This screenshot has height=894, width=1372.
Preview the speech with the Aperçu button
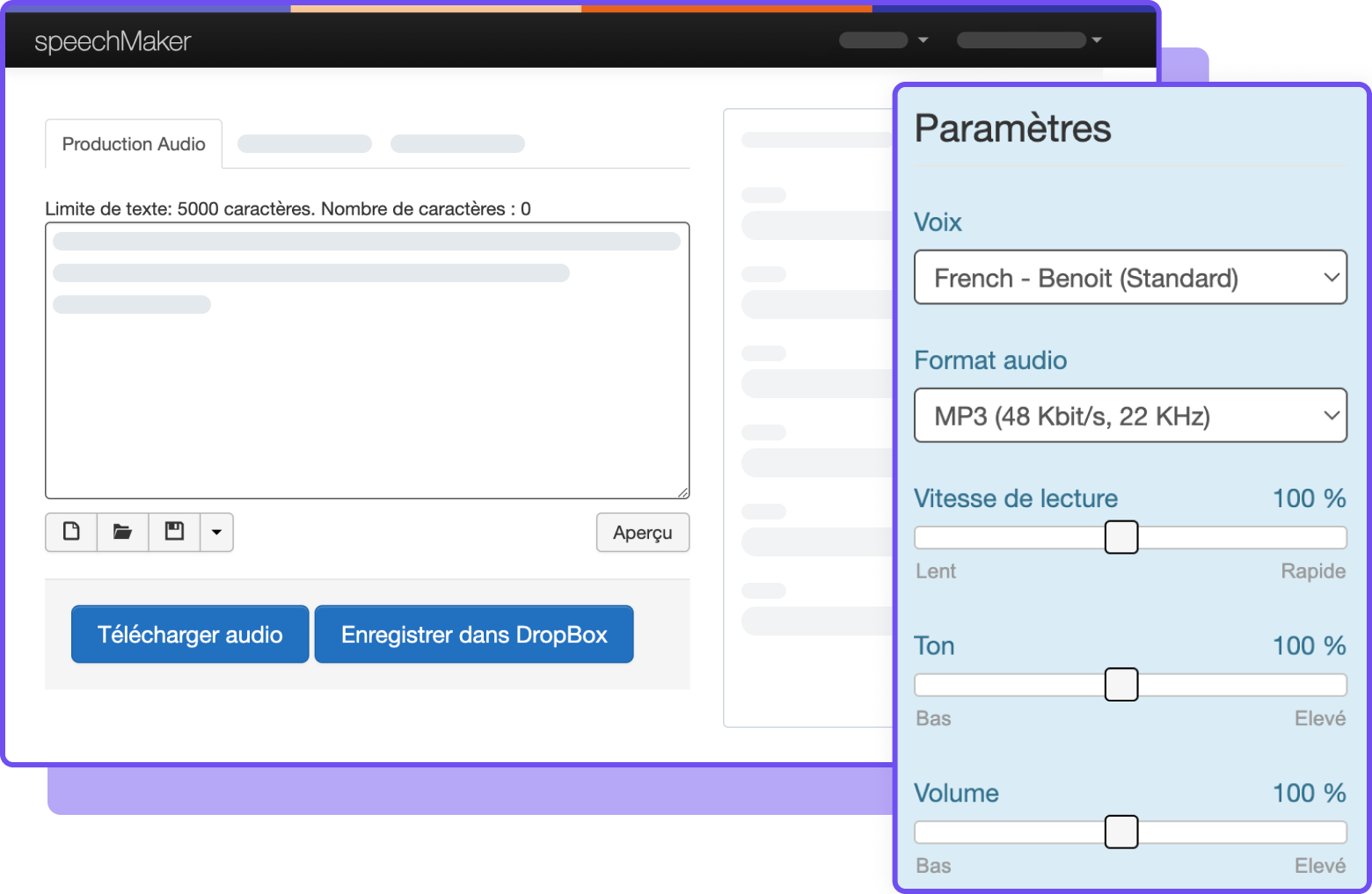click(x=643, y=532)
